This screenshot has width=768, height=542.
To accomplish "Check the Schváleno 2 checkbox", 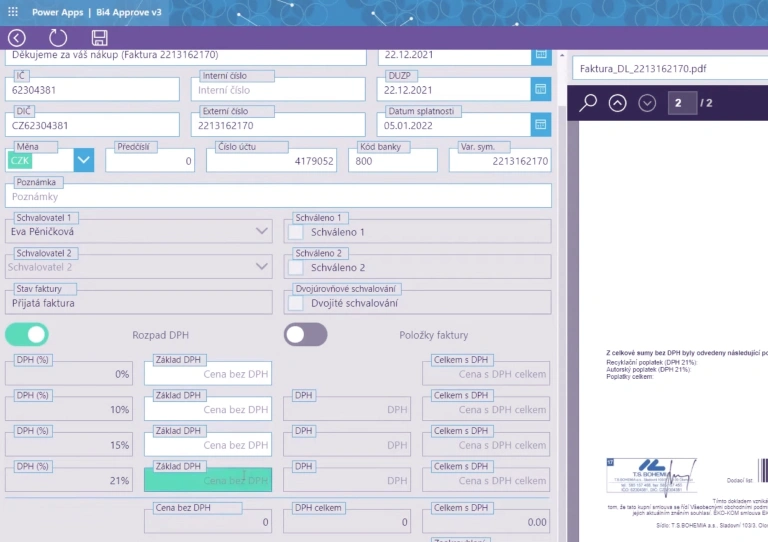I will (296, 268).
